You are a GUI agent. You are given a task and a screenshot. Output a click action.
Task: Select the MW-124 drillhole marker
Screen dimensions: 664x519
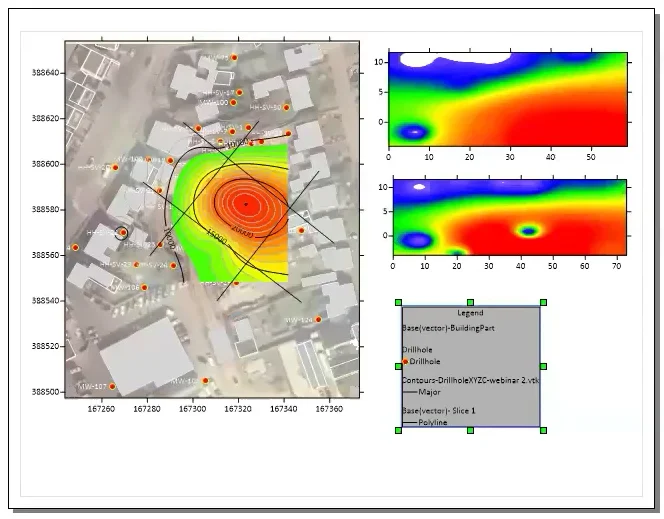[x=318, y=320]
